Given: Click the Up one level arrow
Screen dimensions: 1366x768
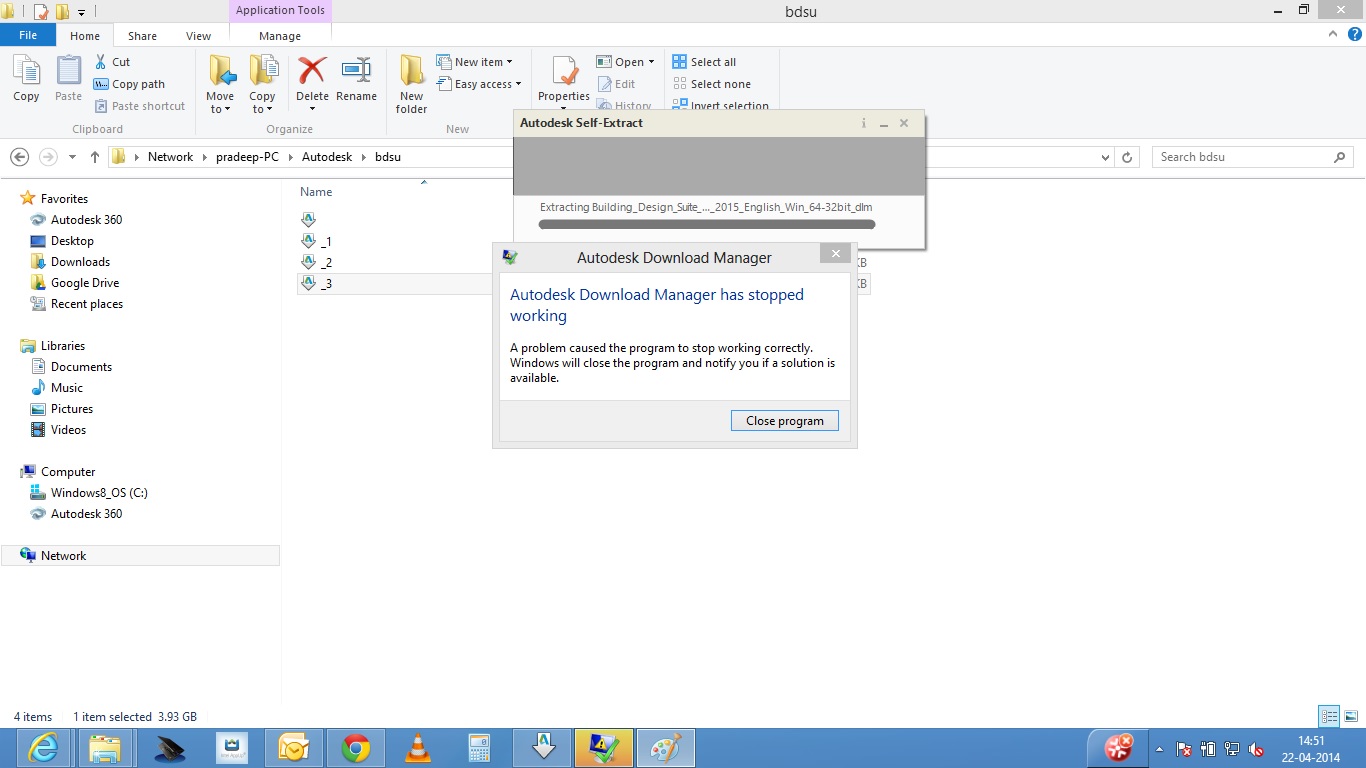Looking at the screenshot, I should coord(95,157).
